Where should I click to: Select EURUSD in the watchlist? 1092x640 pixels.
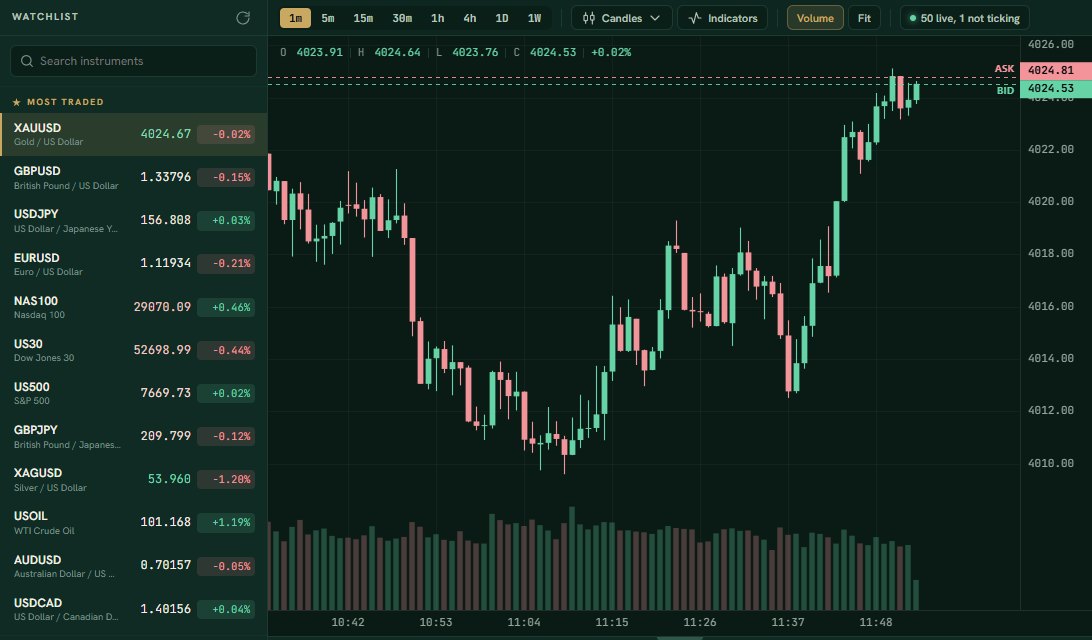134,264
